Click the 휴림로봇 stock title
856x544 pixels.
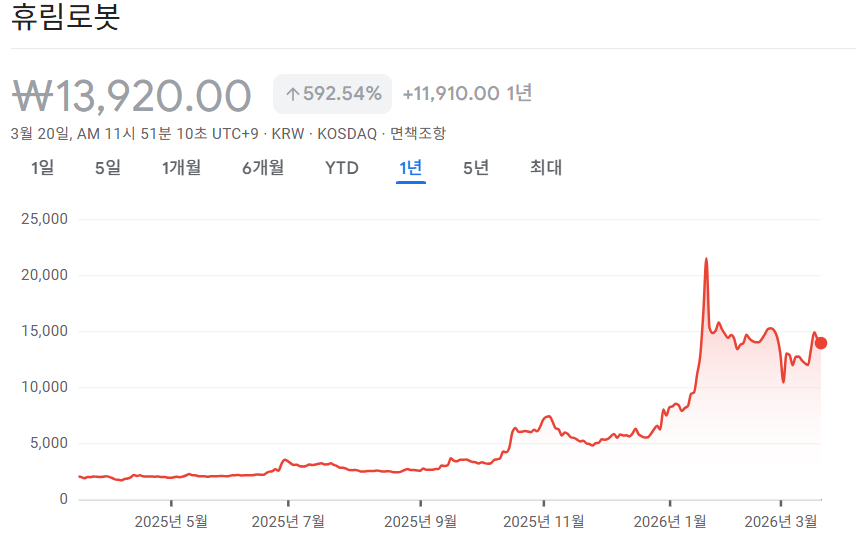coord(66,16)
